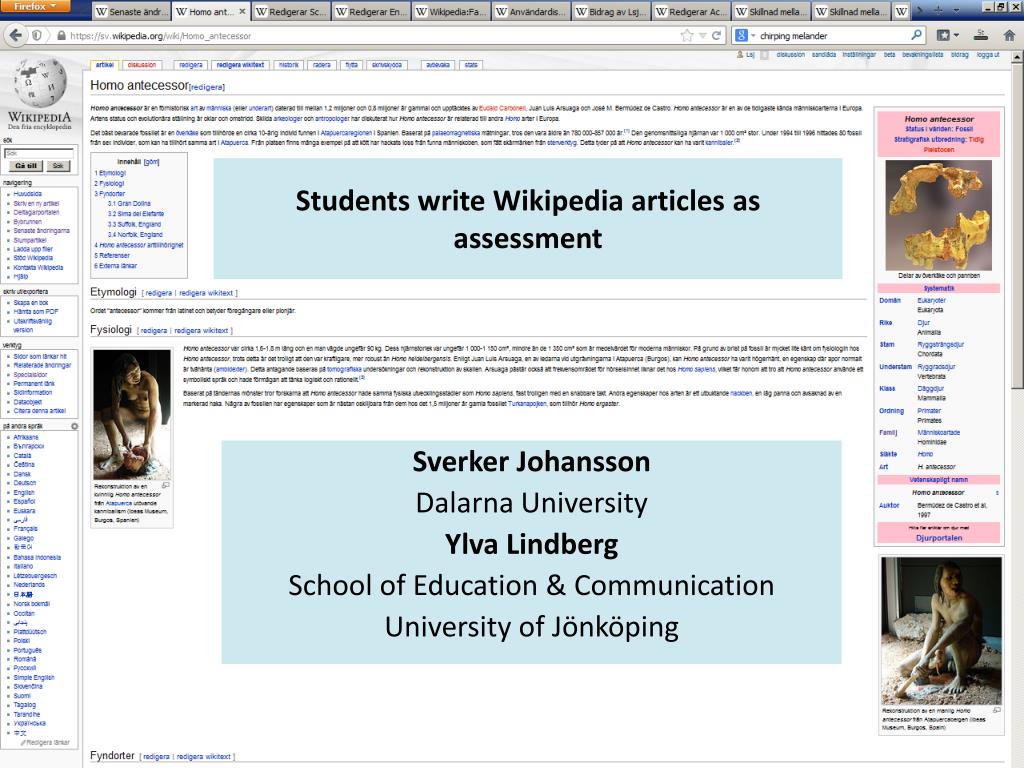Open the Huvudsida sidebar link
Image resolution: width=1024 pixels, height=768 pixels.
coord(27,194)
